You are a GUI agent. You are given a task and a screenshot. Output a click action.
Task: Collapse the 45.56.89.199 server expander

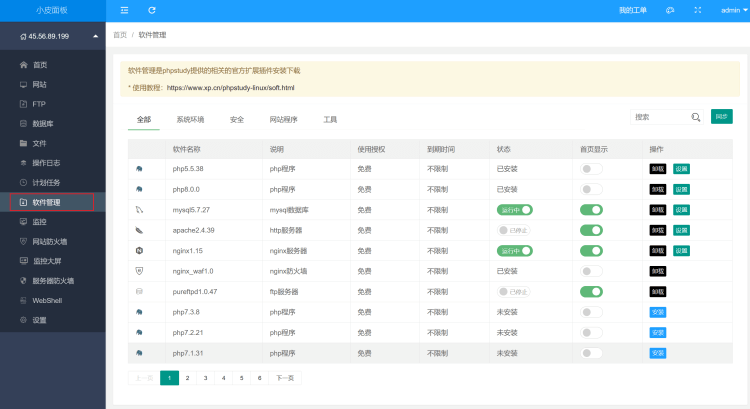96,36
